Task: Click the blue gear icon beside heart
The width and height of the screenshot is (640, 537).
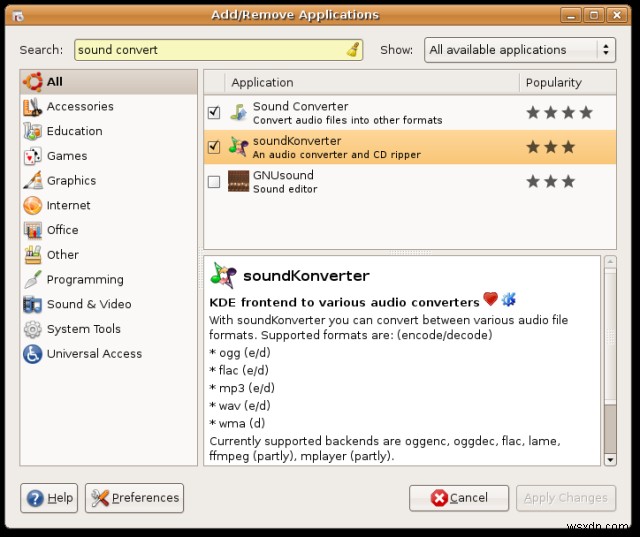Action: [x=509, y=300]
